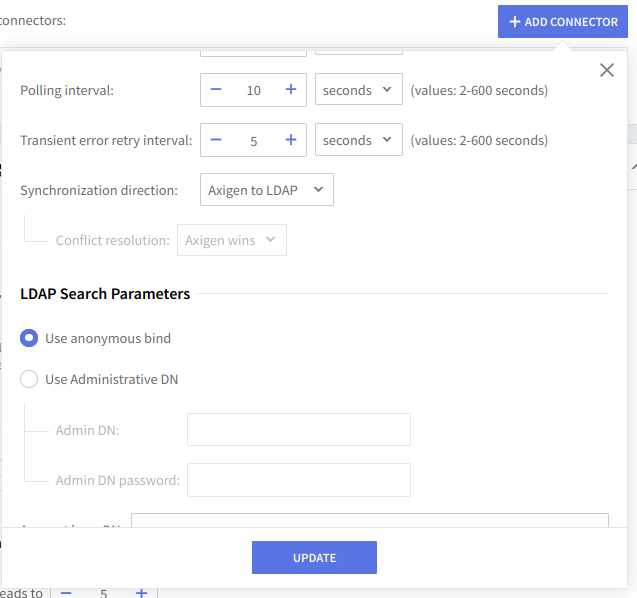This screenshot has width=637, height=598.
Task: Click the Account base DN field
Action: [369, 522]
